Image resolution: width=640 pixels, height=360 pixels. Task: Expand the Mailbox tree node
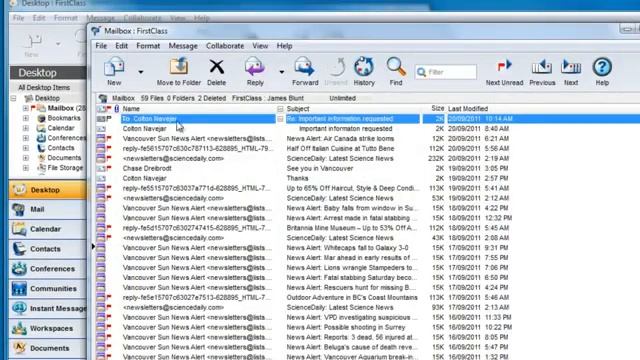pos(26,108)
